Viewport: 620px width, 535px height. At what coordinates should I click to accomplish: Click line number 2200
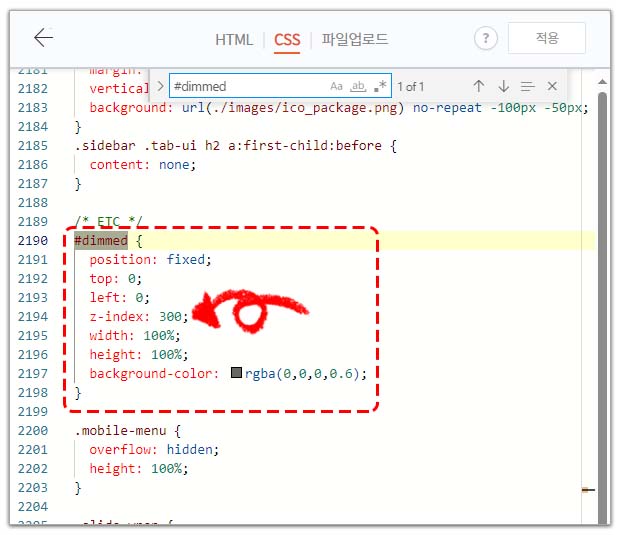pos(32,430)
